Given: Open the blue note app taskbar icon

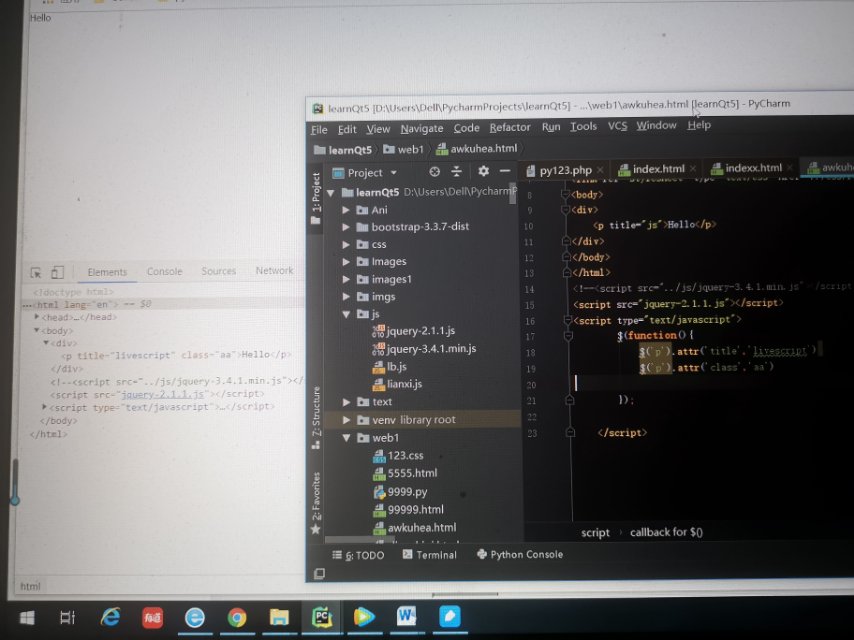Looking at the screenshot, I should point(449,616).
